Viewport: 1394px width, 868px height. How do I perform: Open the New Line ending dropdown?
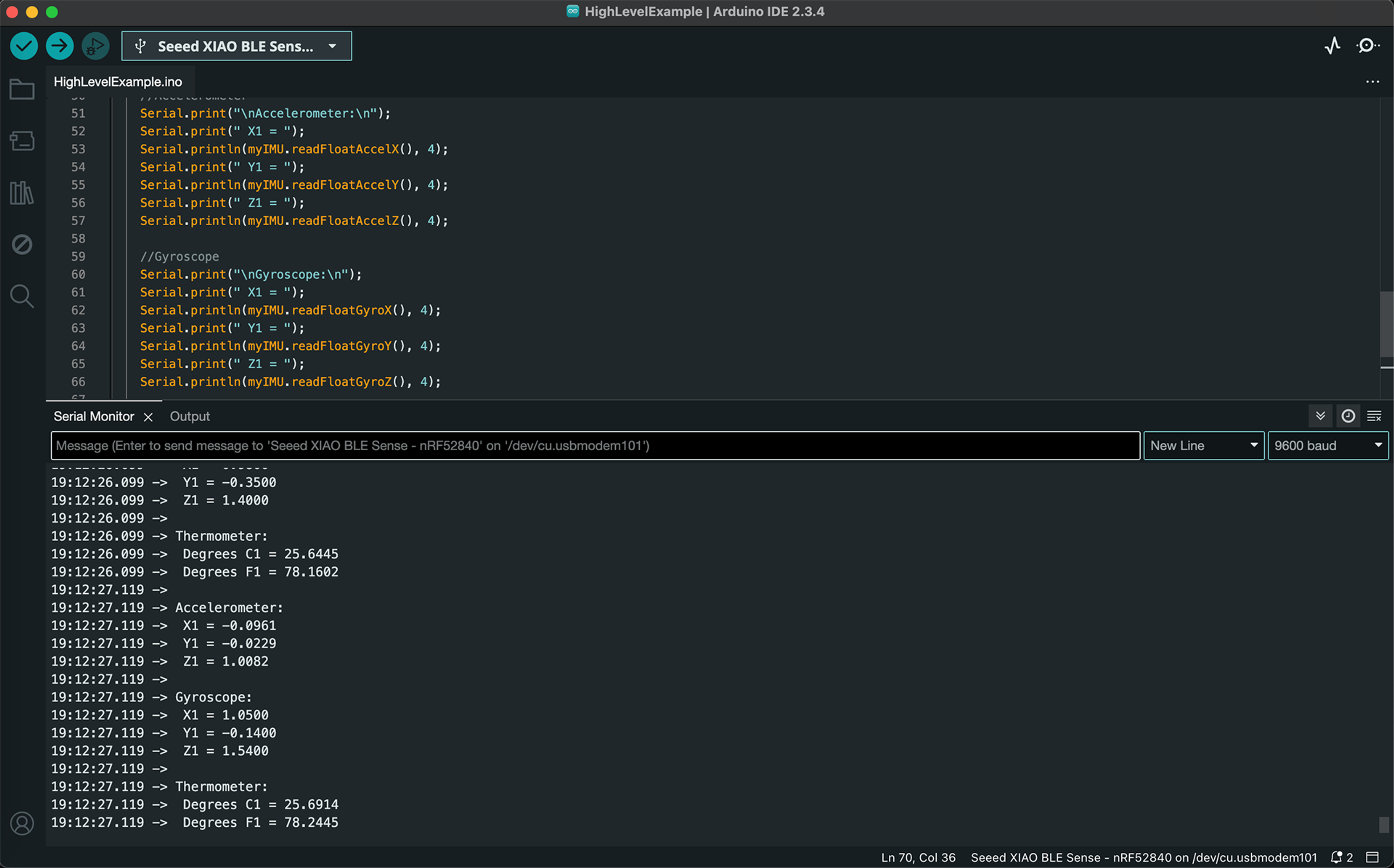pos(1203,446)
